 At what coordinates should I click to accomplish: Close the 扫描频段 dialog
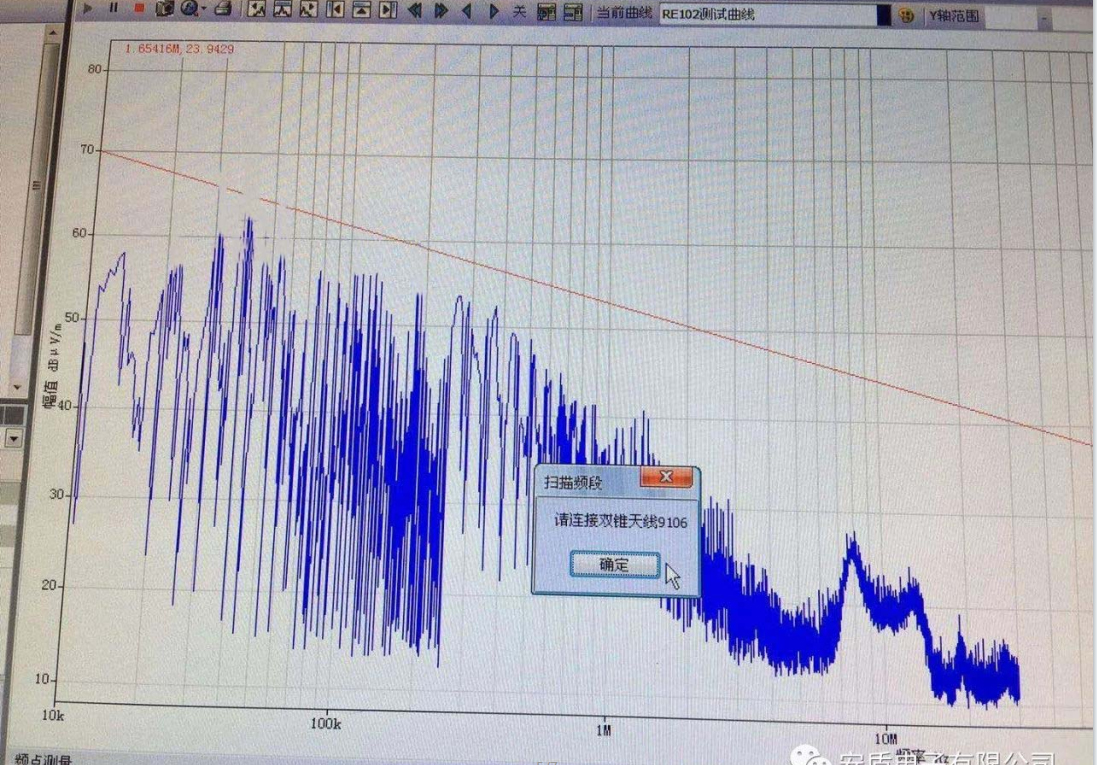pyautogui.click(x=666, y=478)
